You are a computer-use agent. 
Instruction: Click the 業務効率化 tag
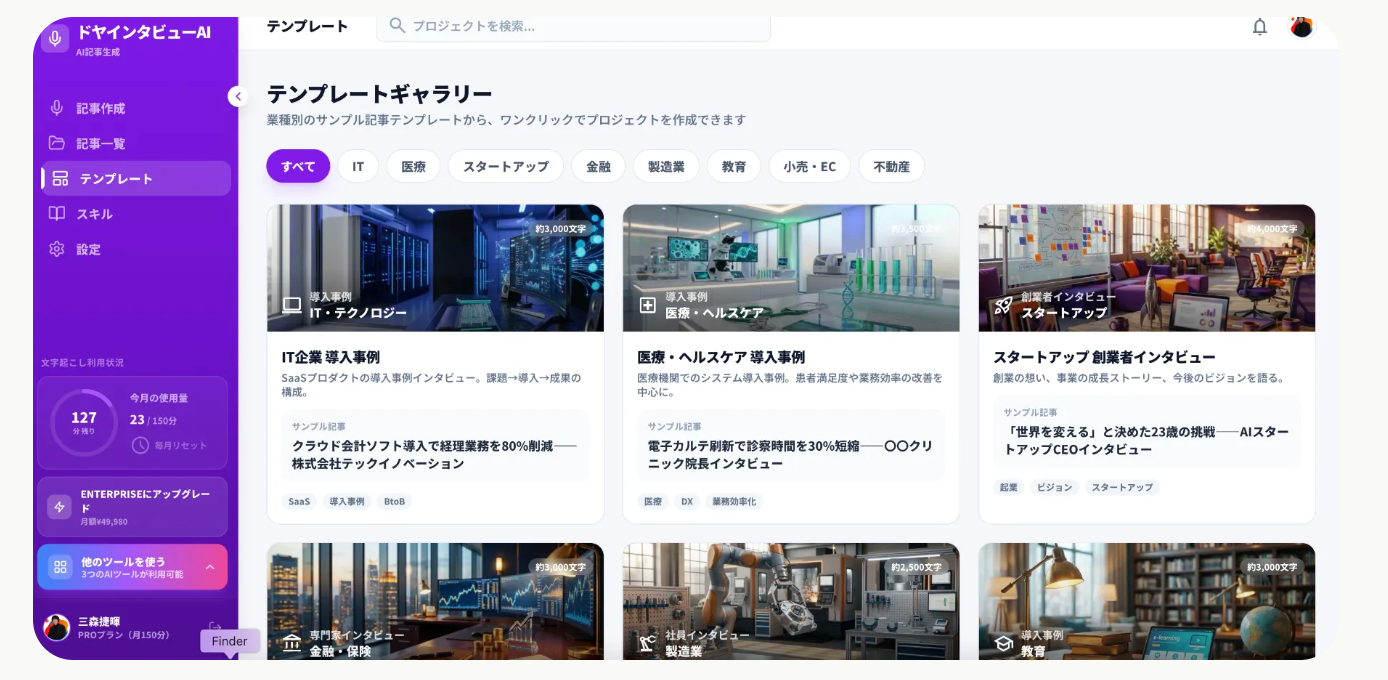[x=734, y=501]
